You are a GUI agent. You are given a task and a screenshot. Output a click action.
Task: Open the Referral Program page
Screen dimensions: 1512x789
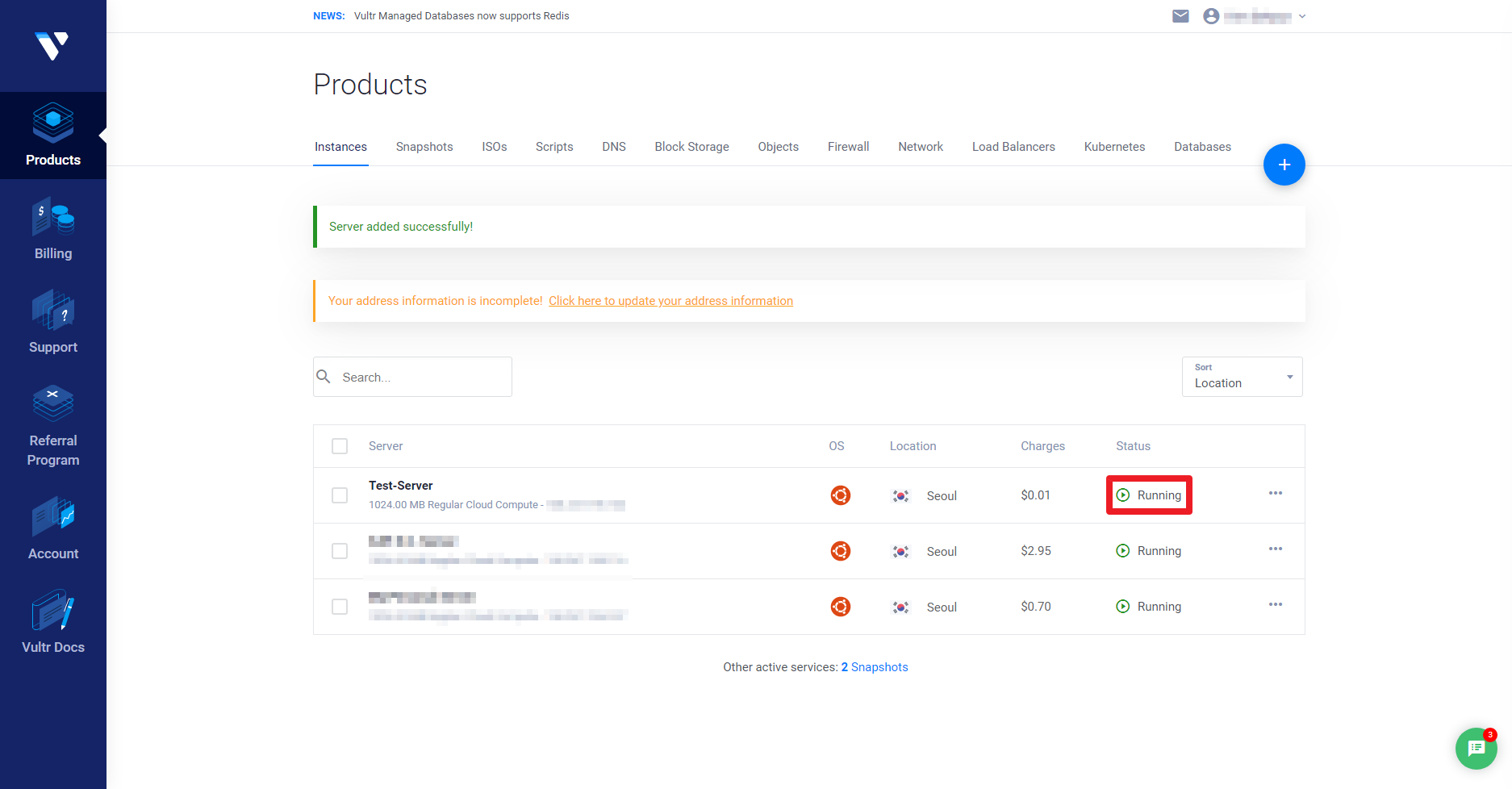pyautogui.click(x=53, y=426)
